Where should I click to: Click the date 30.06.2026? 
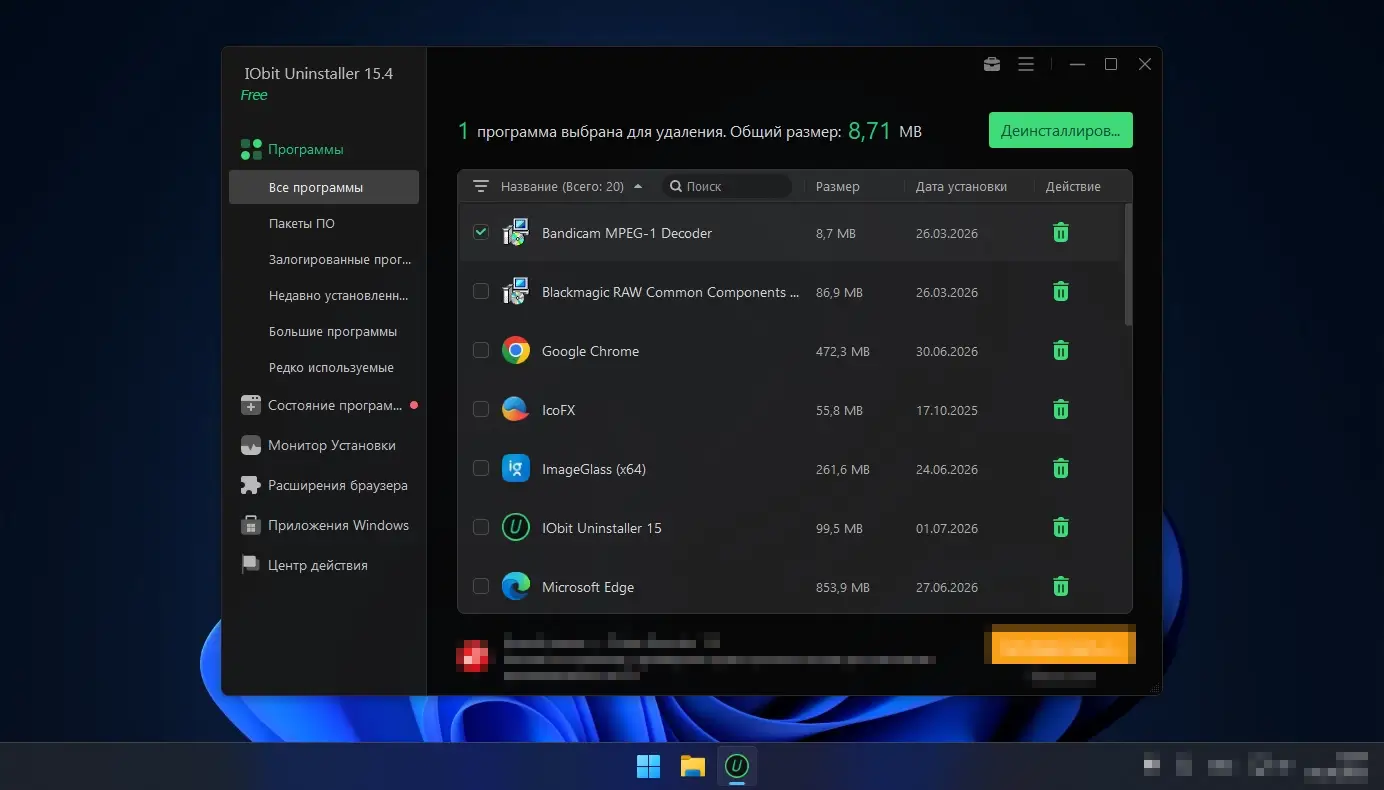[947, 352]
